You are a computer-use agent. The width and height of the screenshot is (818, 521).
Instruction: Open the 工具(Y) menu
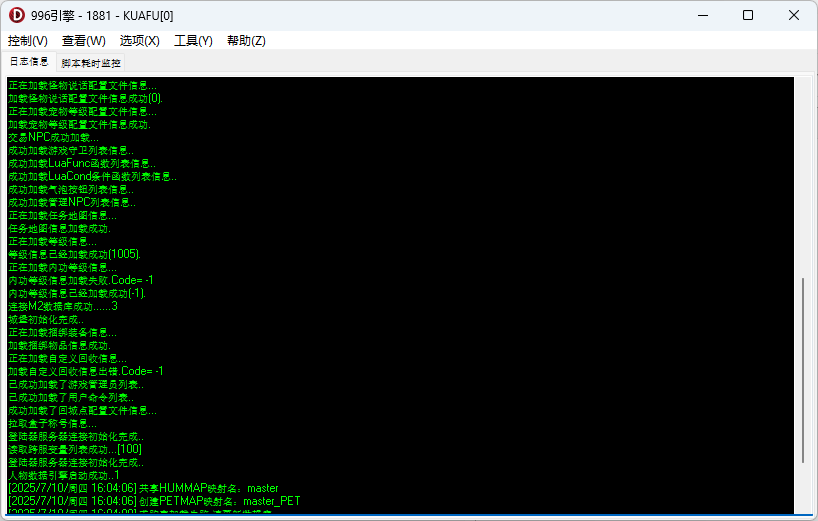193,41
